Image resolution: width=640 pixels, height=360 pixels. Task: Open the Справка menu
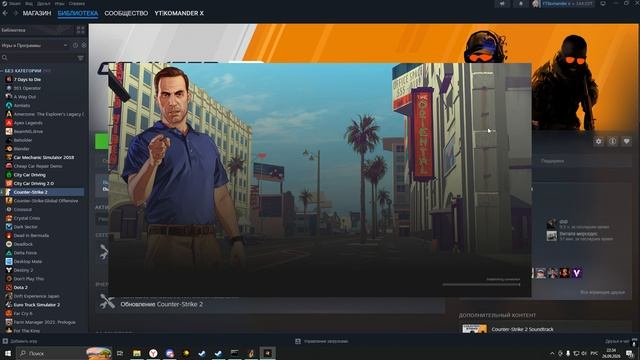pos(77,3)
